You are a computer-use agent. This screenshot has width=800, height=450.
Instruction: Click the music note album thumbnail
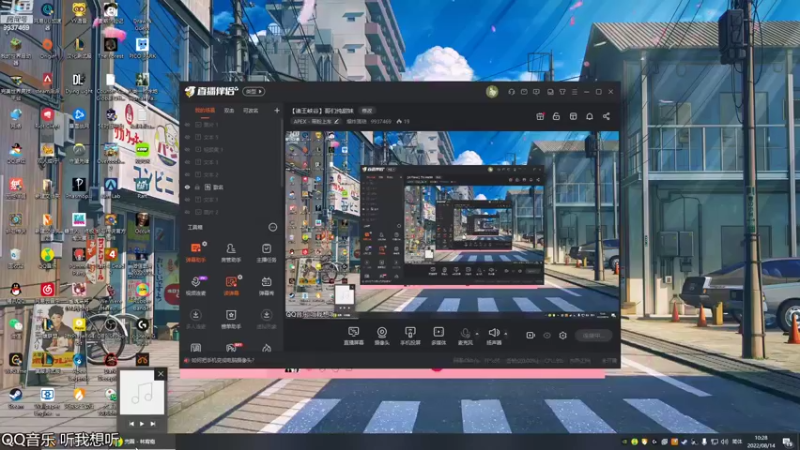tap(142, 392)
